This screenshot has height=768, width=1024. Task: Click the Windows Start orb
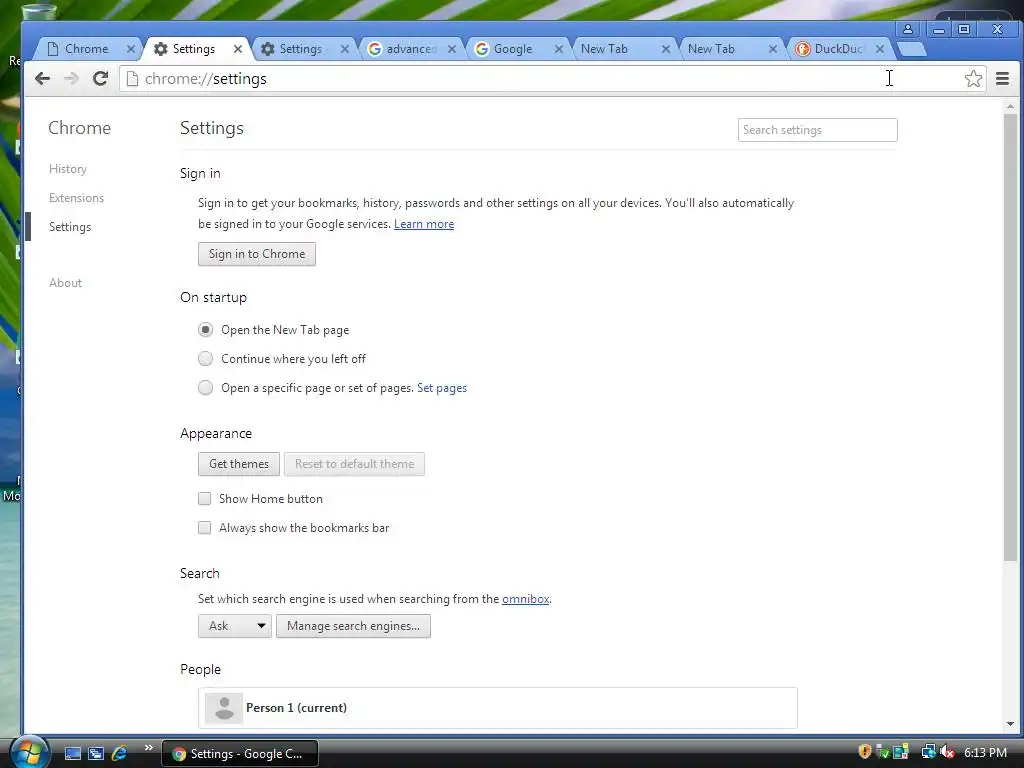pos(29,752)
